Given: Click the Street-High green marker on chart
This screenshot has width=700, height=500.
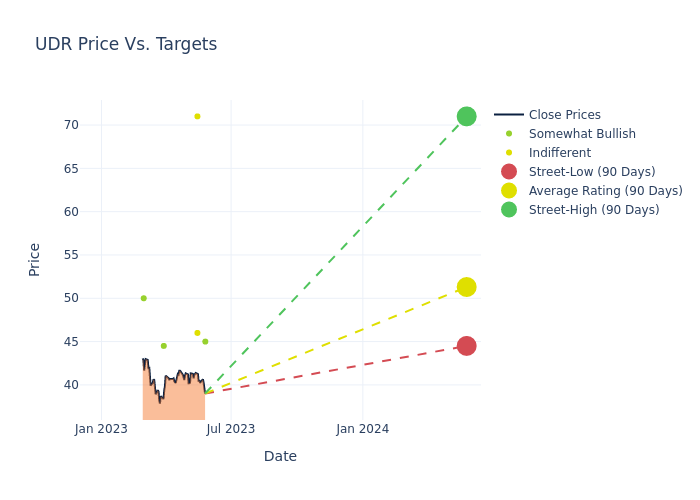Looking at the screenshot, I should [x=466, y=116].
